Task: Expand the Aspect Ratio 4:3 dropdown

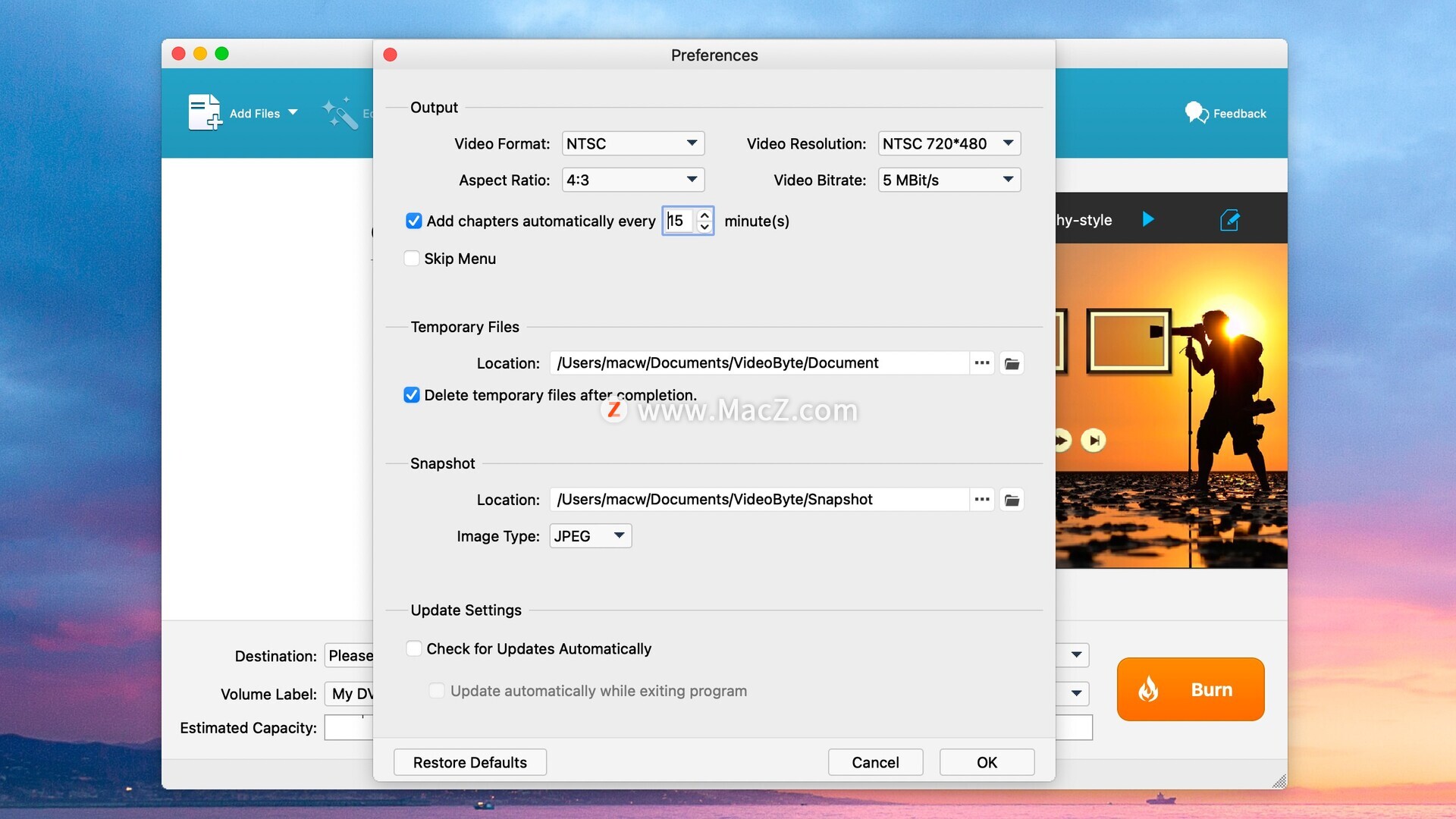Action: (x=633, y=180)
